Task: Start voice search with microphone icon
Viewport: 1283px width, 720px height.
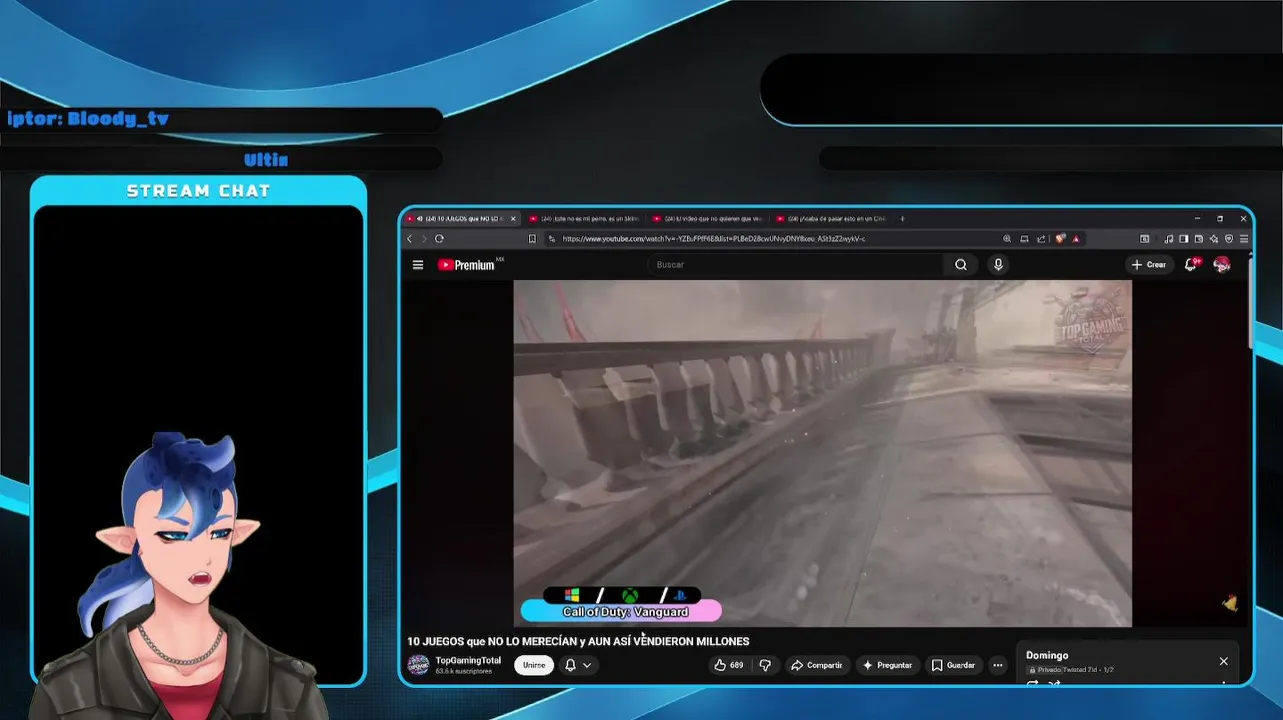Action: 998,265
